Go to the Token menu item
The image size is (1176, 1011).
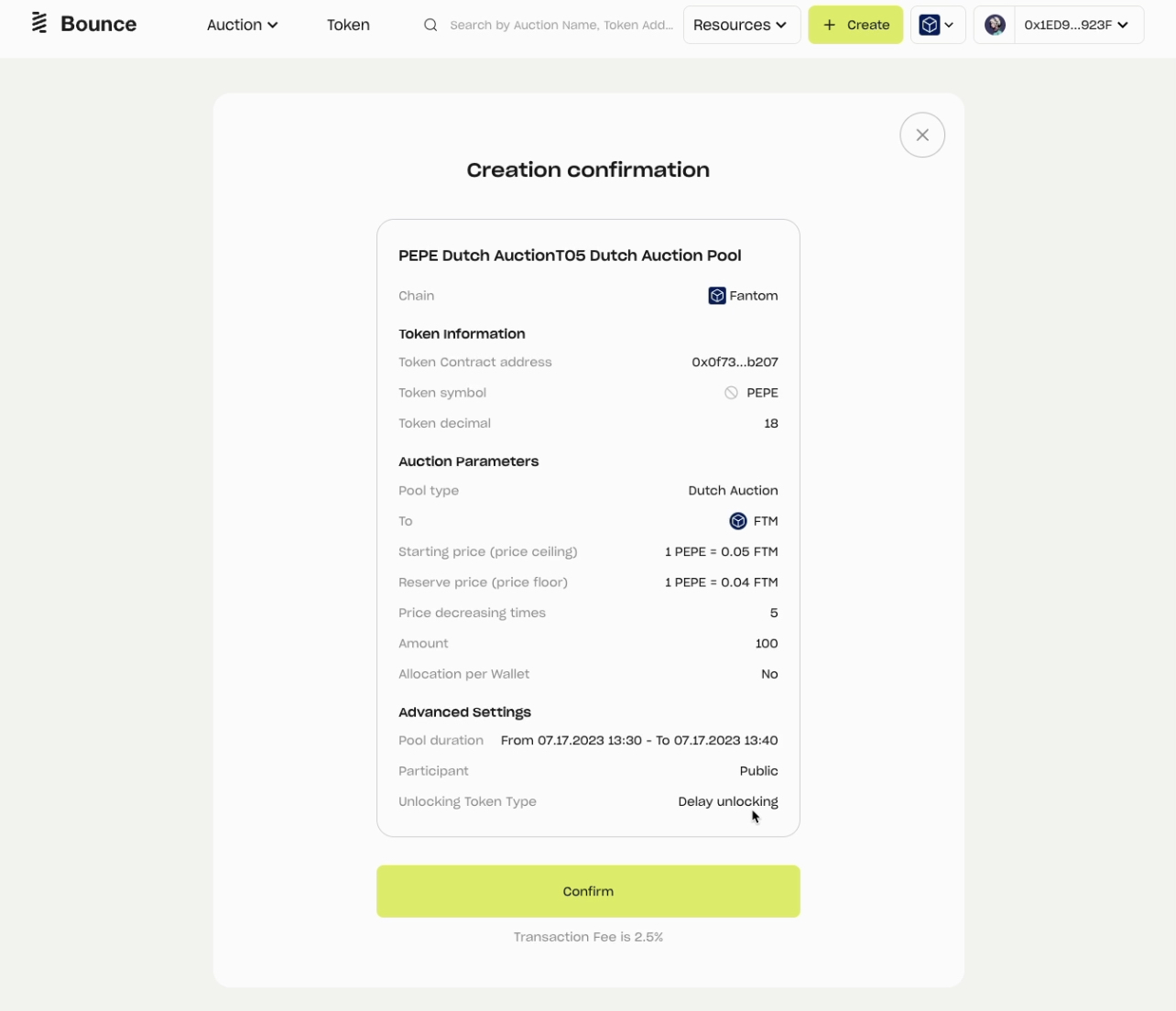tap(348, 25)
